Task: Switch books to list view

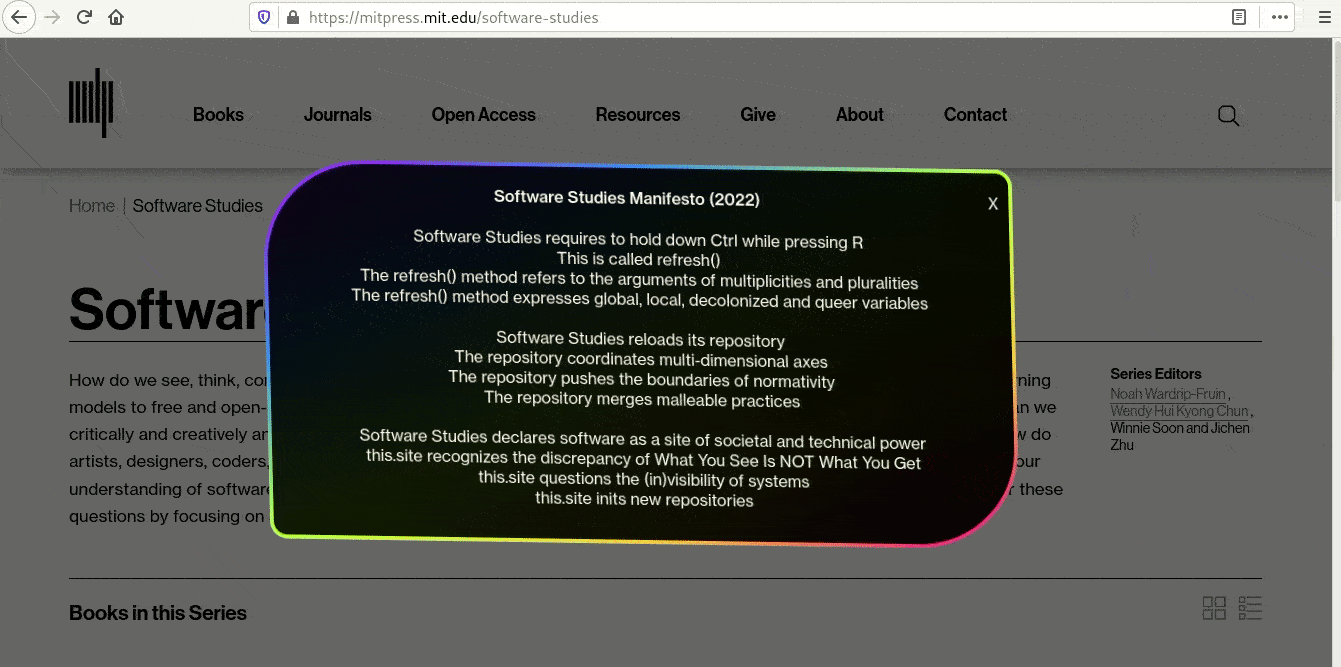Action: click(x=1250, y=608)
